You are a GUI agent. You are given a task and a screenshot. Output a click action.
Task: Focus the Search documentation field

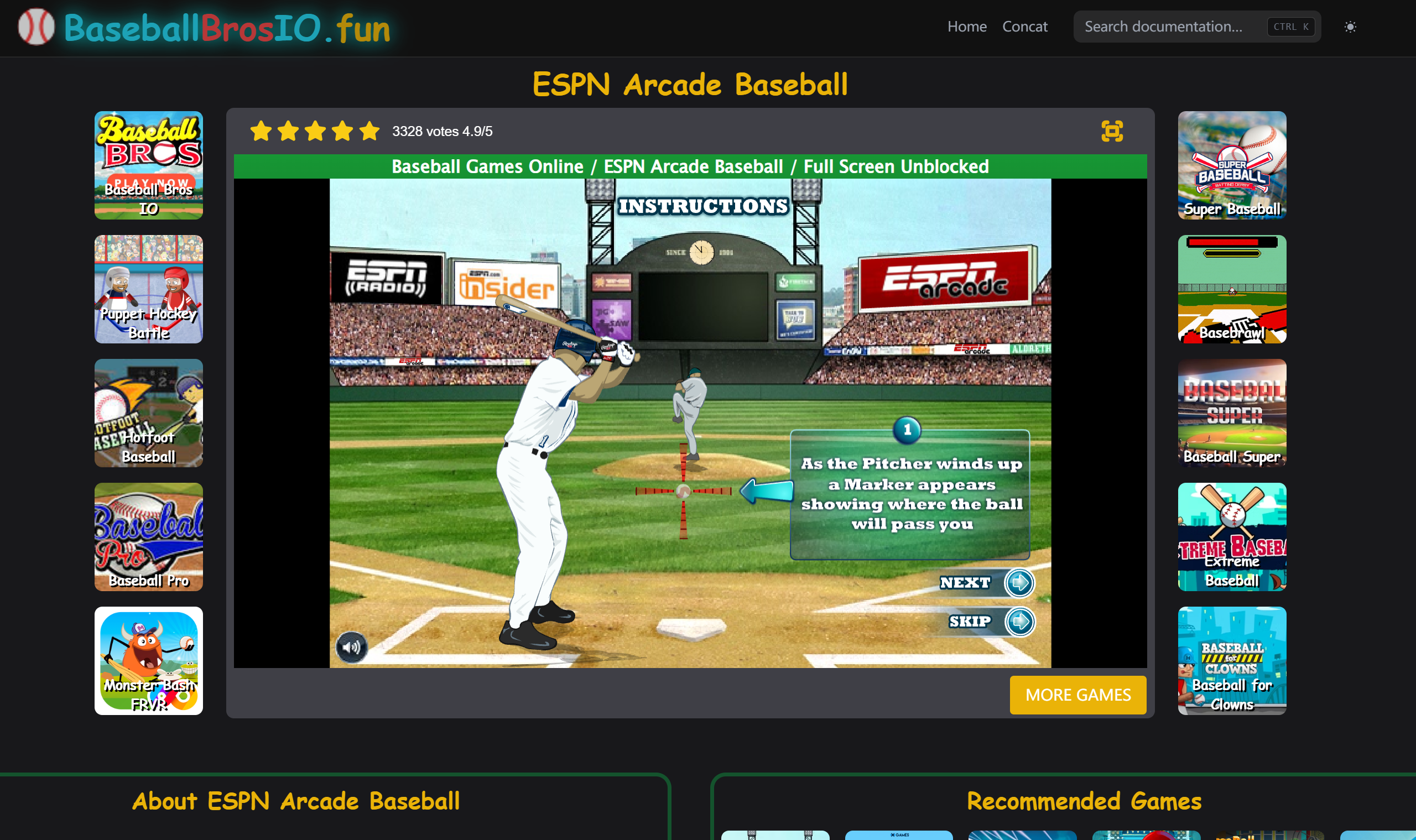click(x=1196, y=27)
